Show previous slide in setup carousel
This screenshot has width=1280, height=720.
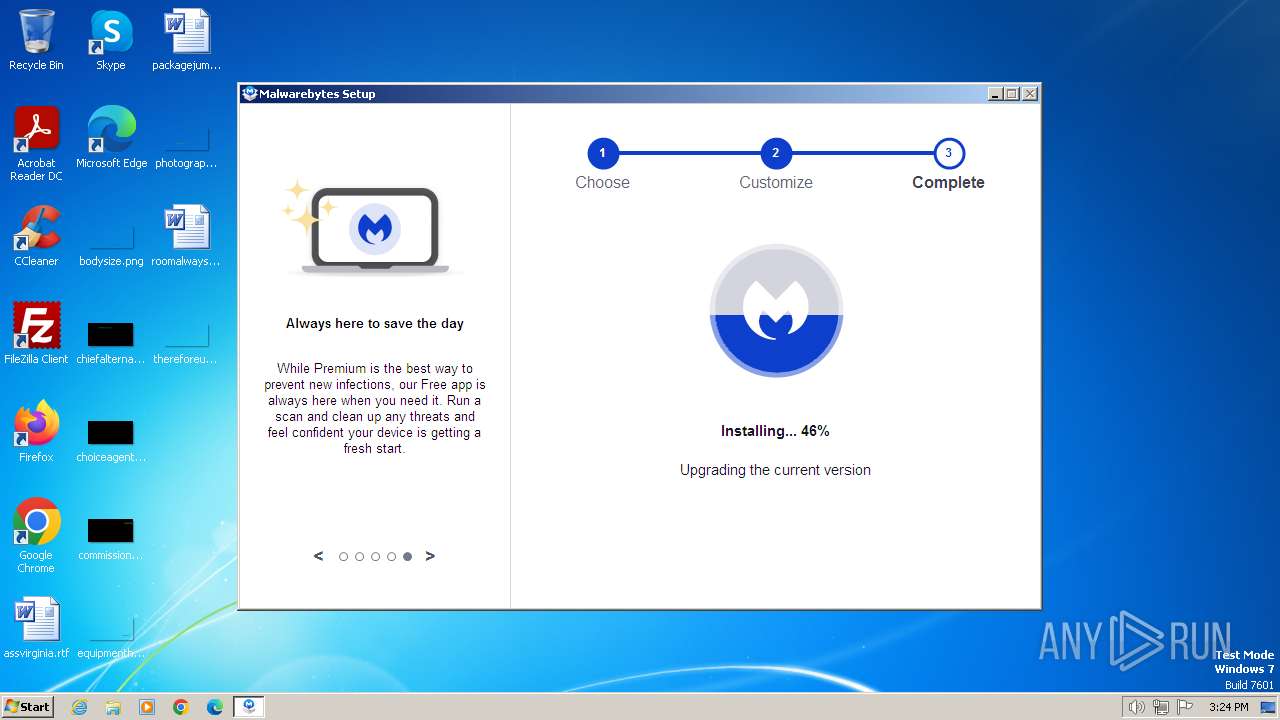318,556
